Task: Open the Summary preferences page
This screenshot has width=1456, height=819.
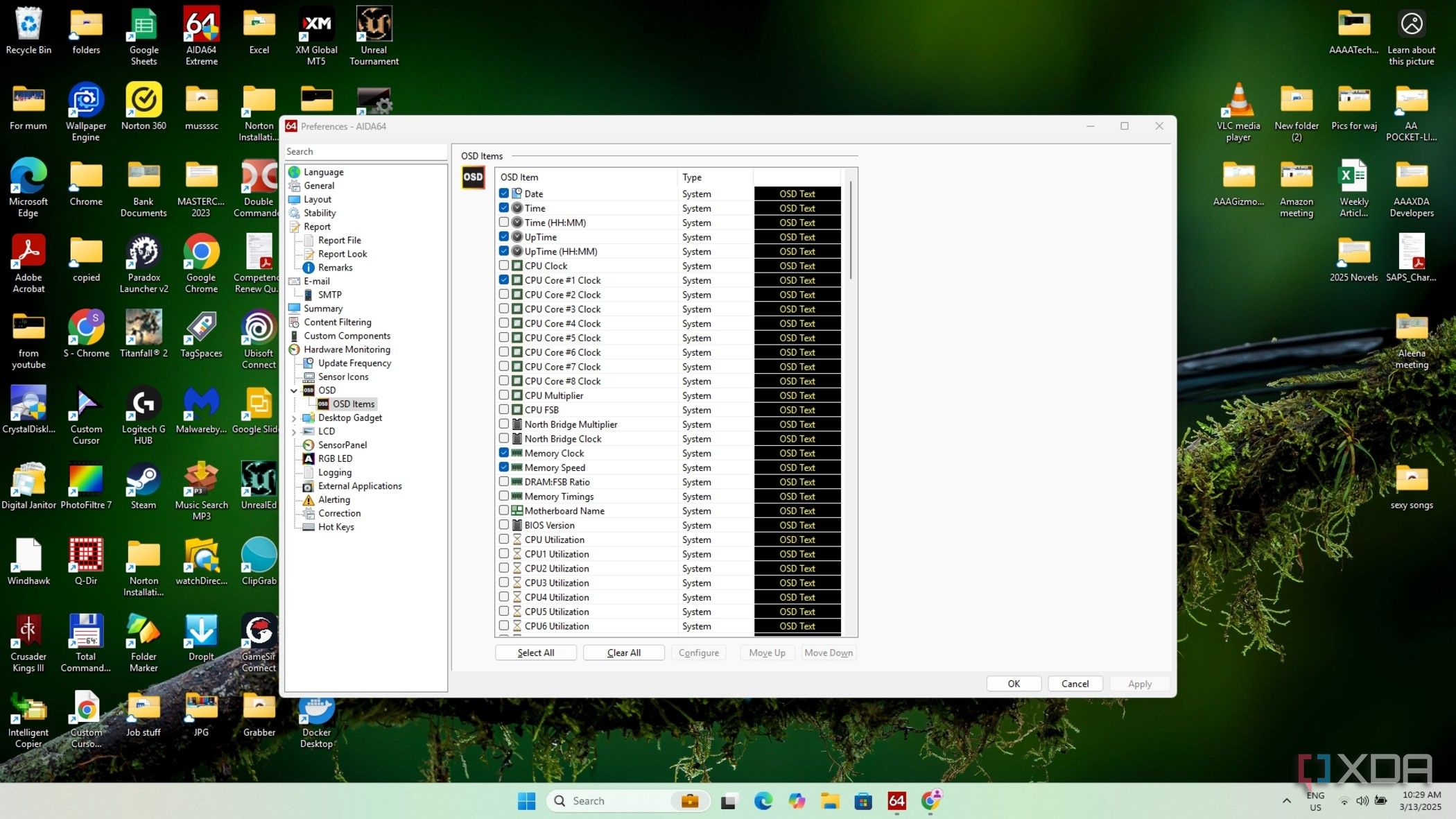Action: (323, 309)
